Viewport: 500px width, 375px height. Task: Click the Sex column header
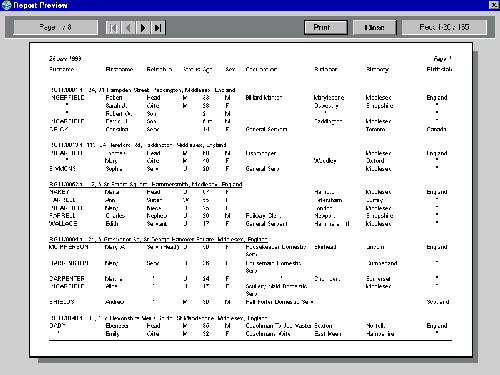pos(230,69)
